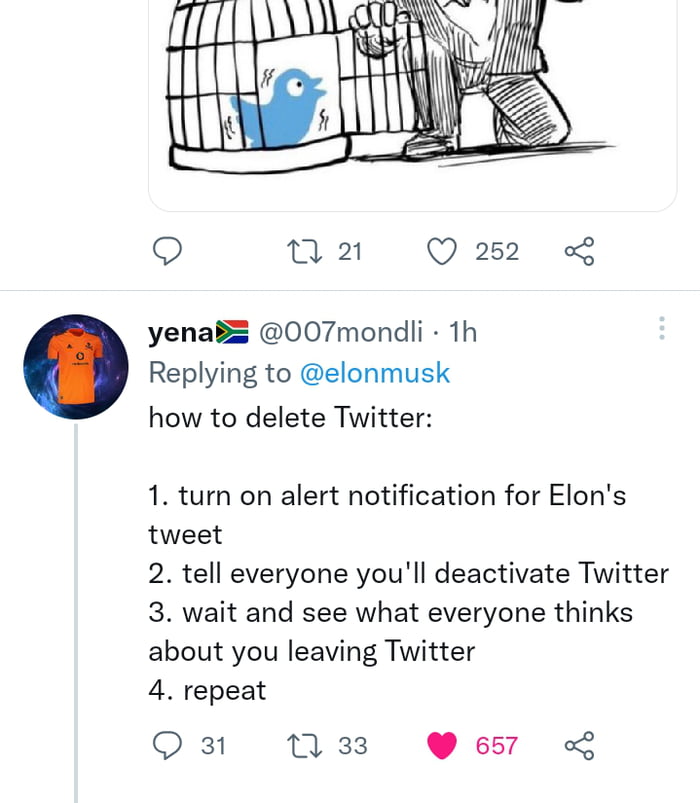Unlike yena's tweet via the pink heart
The width and height of the screenshot is (700, 803).
pos(443,745)
